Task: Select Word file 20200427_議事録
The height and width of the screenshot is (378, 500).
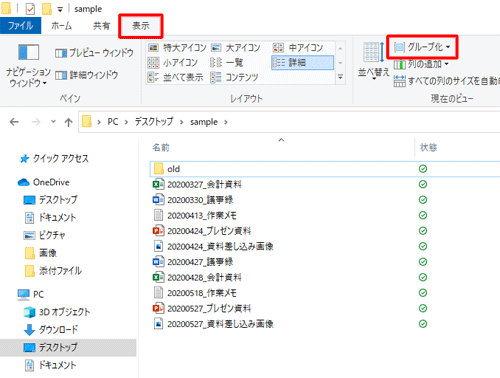Action: pos(200,262)
